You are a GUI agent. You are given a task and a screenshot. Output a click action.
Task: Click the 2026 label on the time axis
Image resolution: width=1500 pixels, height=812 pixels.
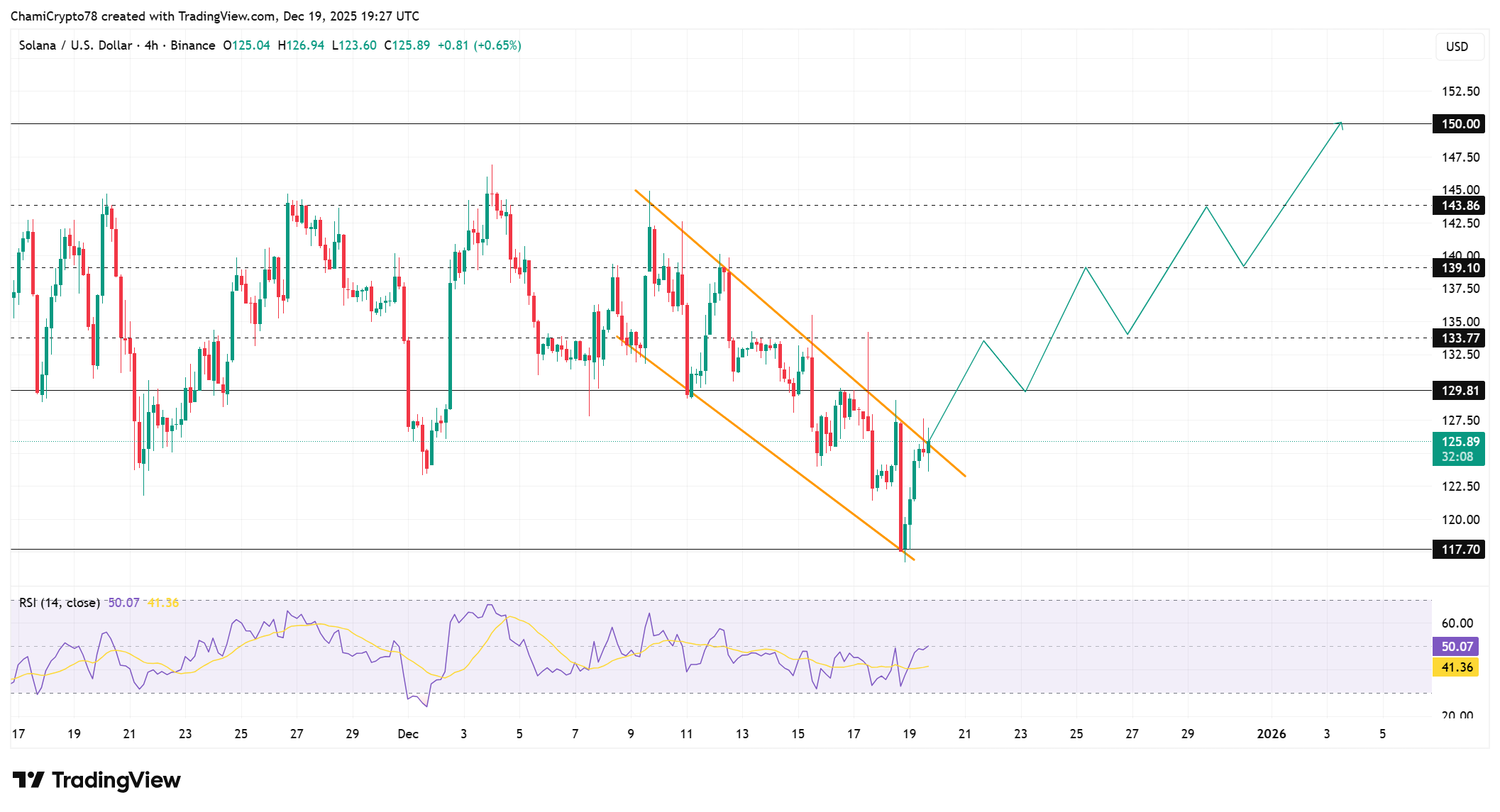coord(1272,734)
